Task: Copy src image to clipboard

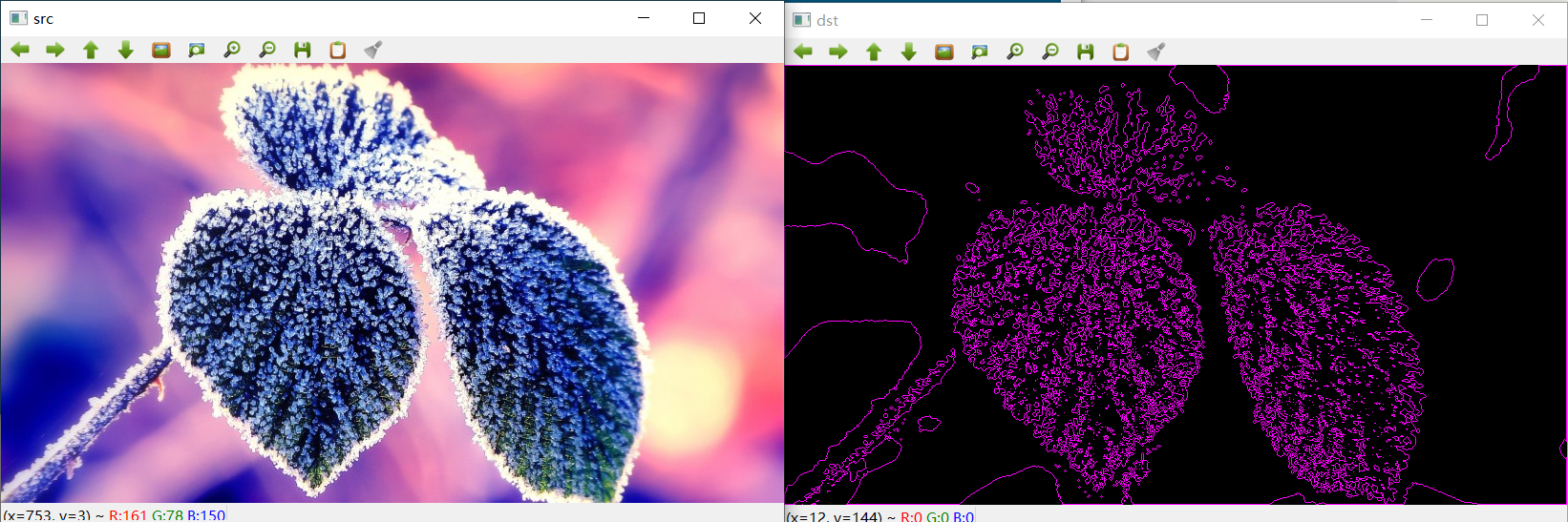Action: coord(338,50)
